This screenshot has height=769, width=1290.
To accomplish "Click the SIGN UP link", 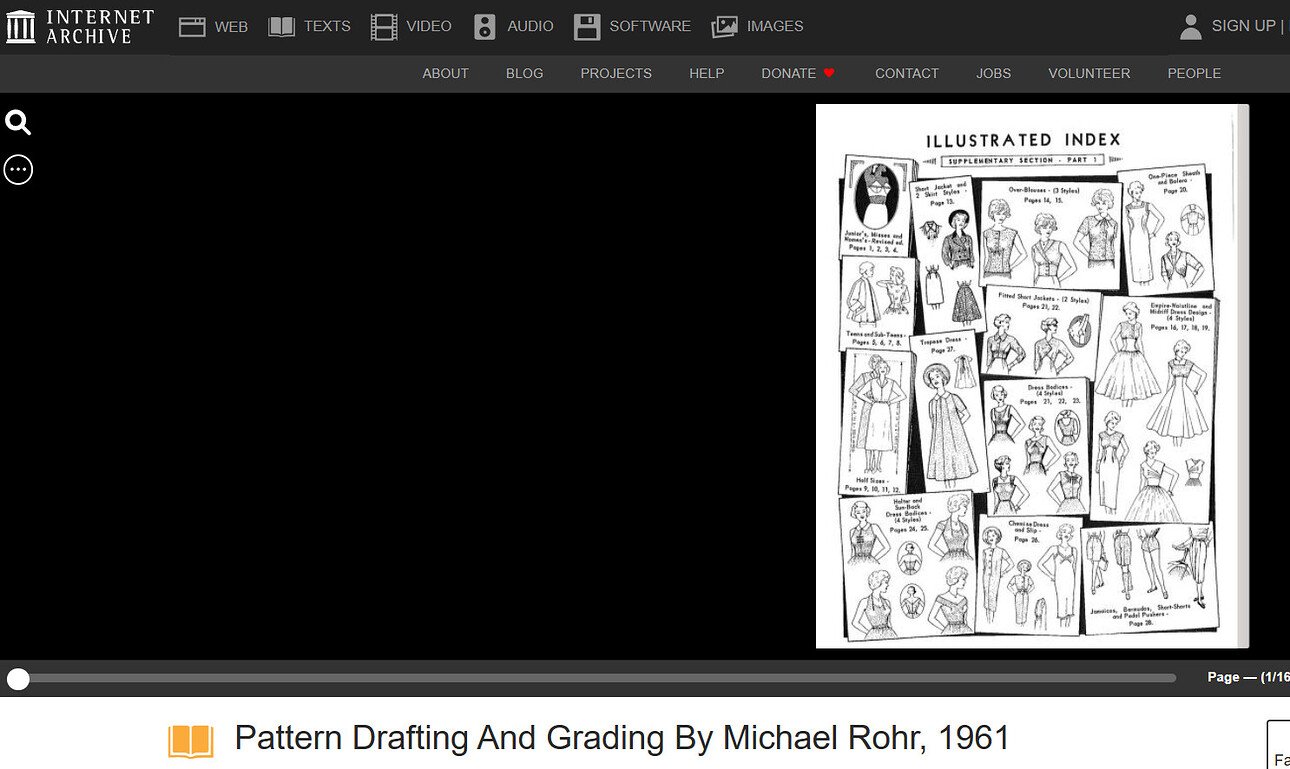I will [x=1243, y=25].
